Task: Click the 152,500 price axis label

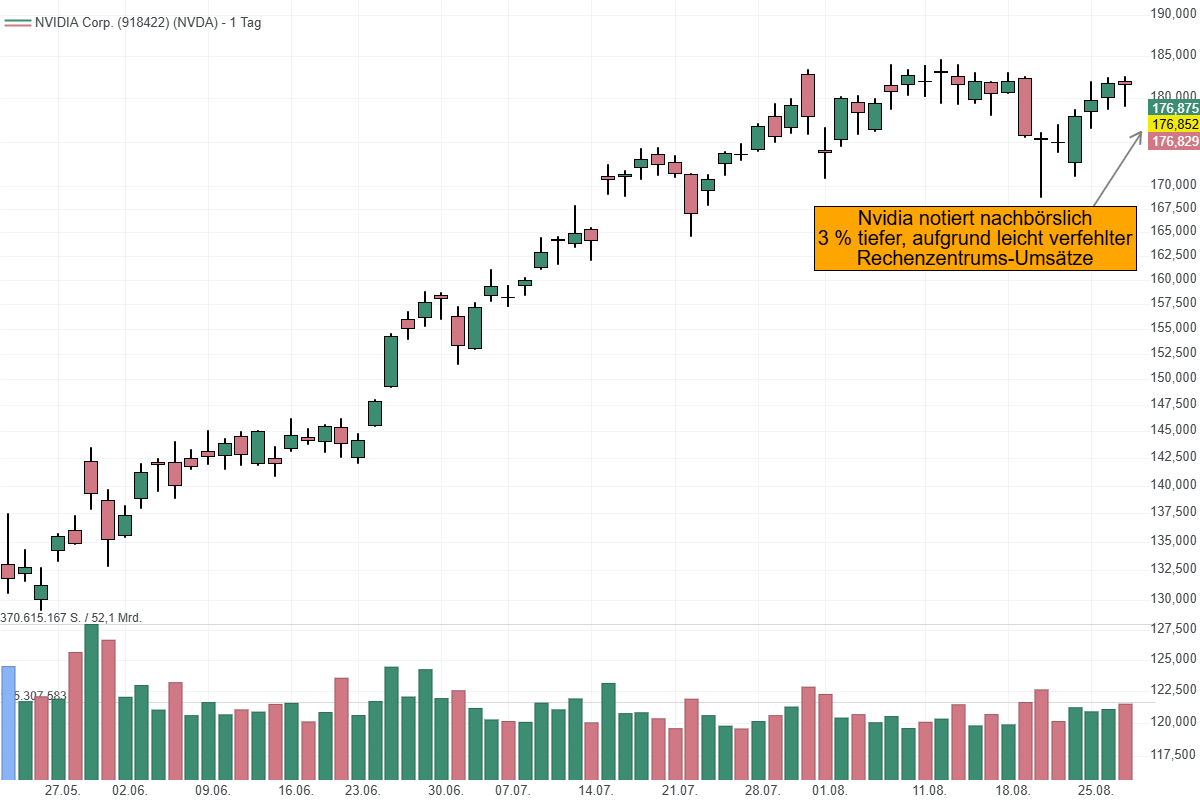Action: [1174, 352]
